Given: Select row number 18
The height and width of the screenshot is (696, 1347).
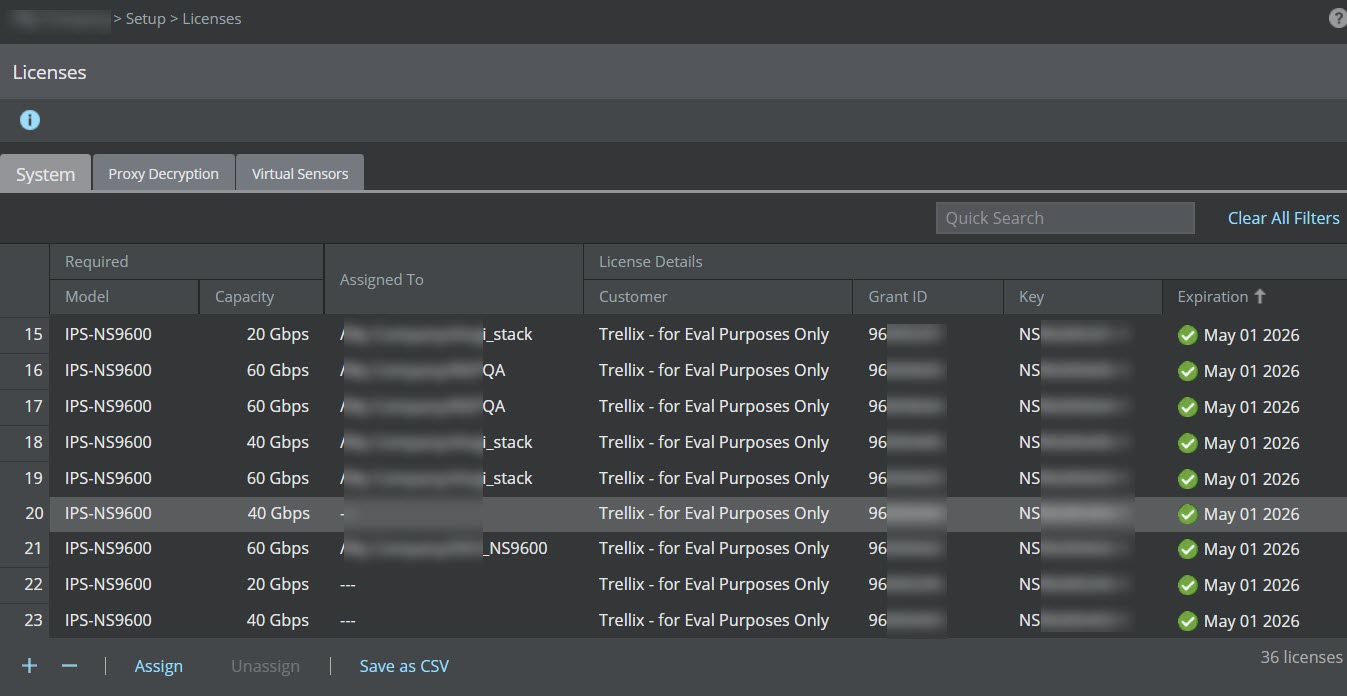Looking at the screenshot, I should coord(33,442).
